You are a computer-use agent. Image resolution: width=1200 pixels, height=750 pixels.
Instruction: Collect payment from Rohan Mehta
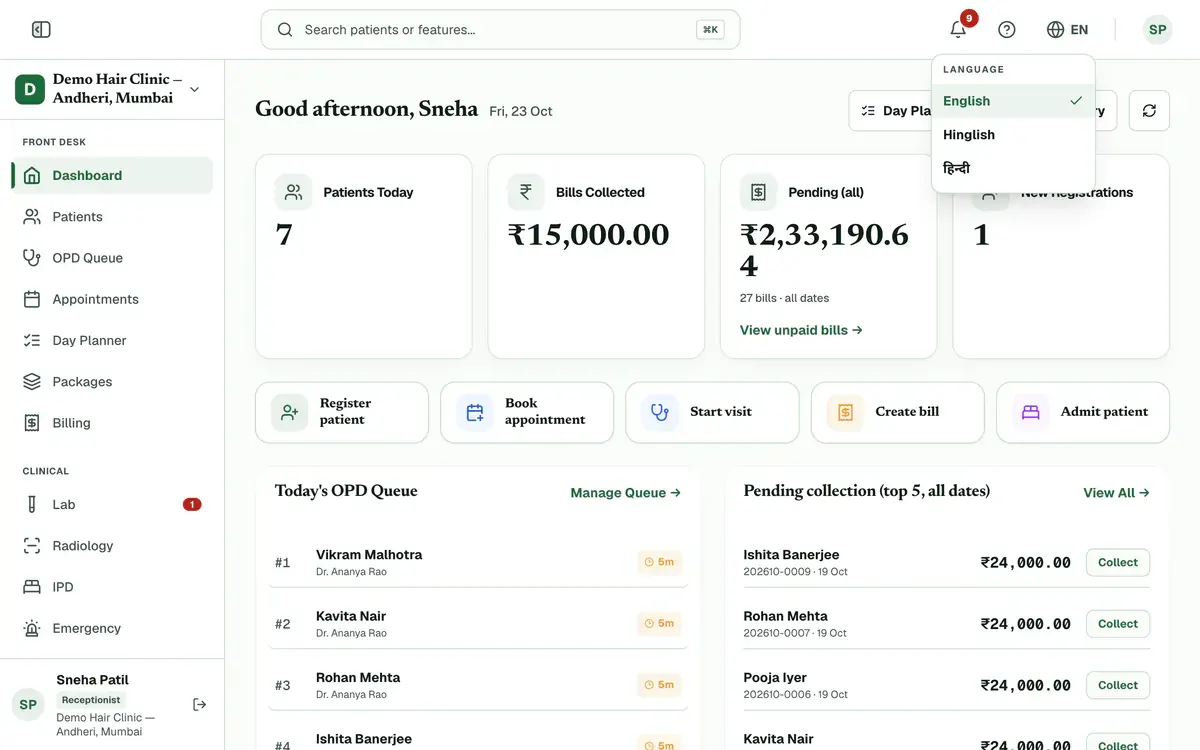[x=1118, y=624]
